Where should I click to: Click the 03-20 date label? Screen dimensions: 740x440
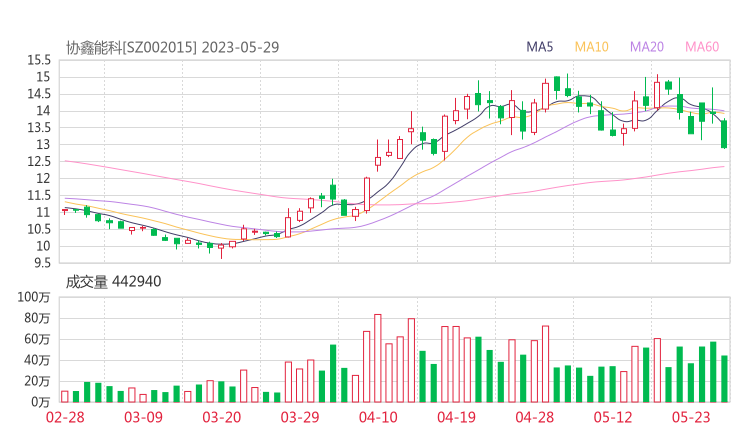point(222,417)
